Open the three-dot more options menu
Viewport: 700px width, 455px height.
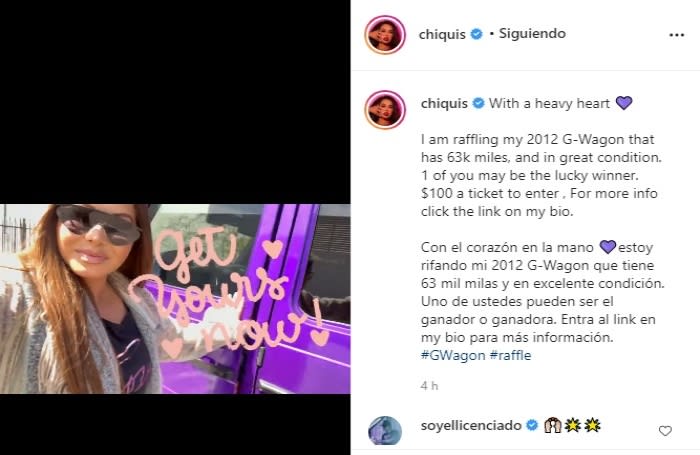[x=676, y=35]
